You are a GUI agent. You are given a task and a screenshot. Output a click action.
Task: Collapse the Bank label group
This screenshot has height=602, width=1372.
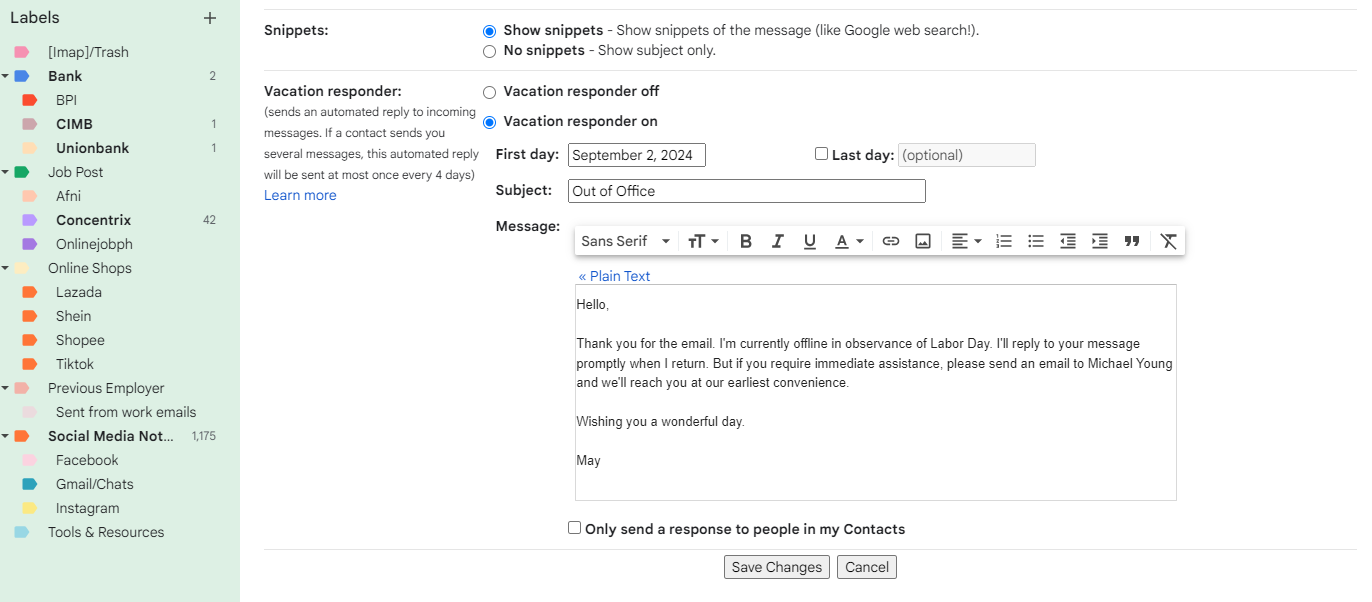[x=6, y=76]
